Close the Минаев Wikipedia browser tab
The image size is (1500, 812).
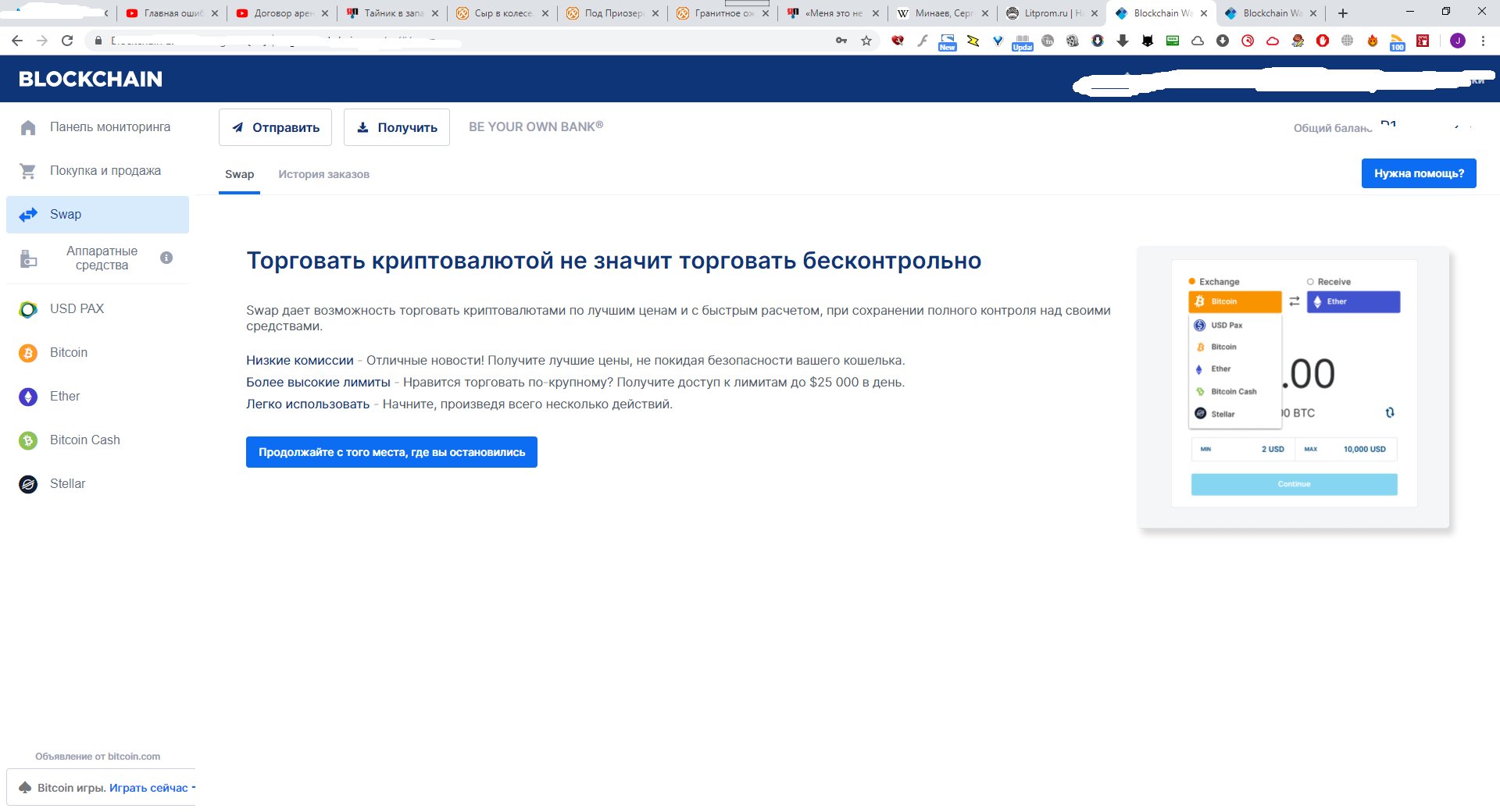[984, 13]
